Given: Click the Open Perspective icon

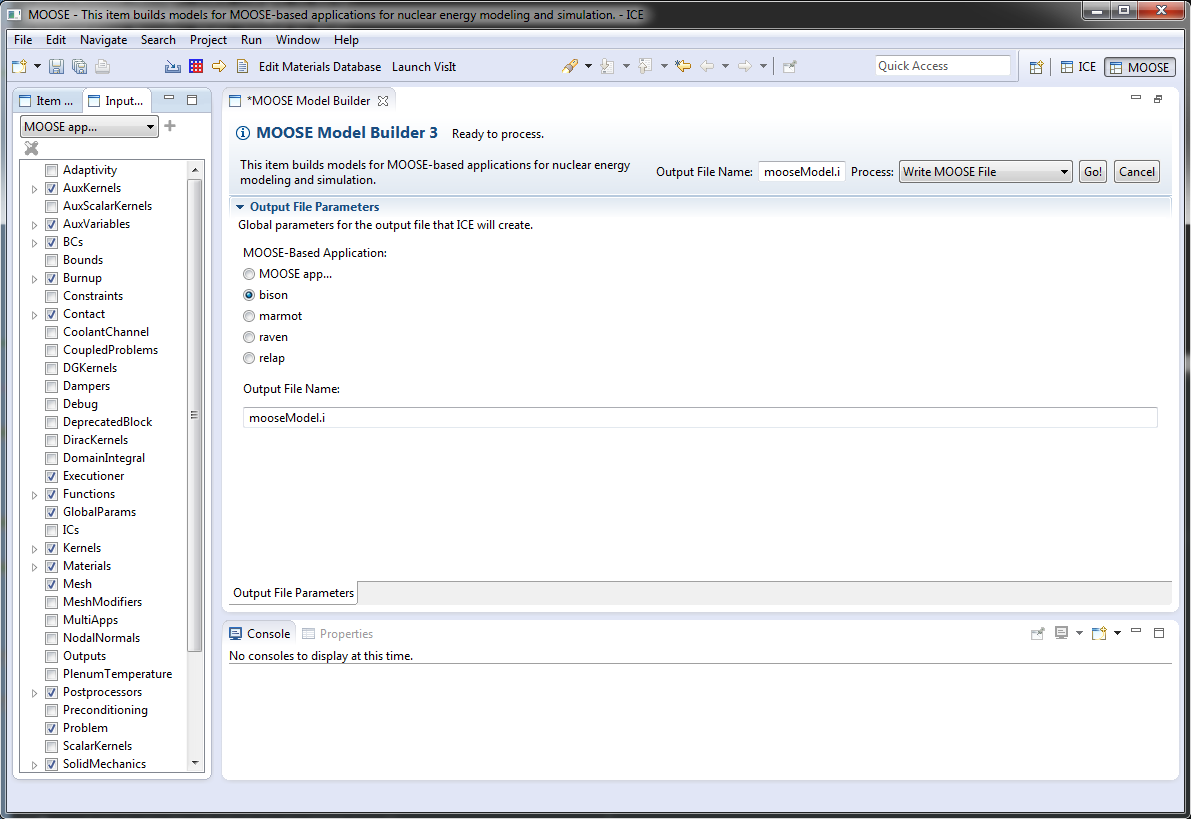Looking at the screenshot, I should (x=1036, y=68).
